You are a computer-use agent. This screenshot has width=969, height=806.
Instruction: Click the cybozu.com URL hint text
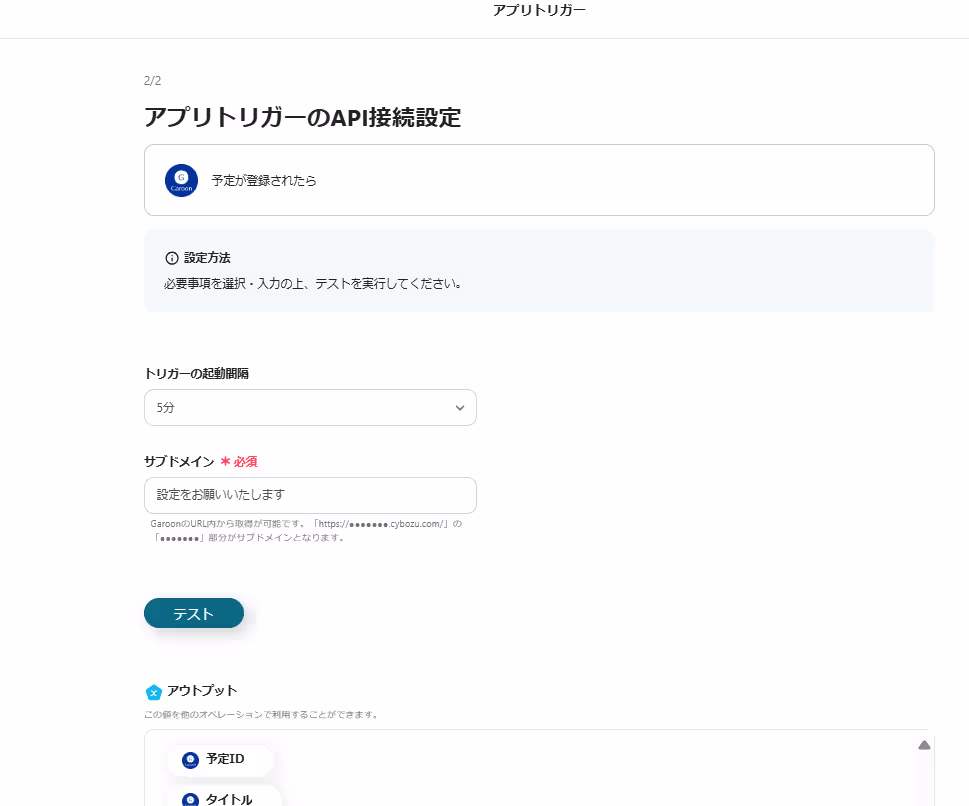pos(306,530)
